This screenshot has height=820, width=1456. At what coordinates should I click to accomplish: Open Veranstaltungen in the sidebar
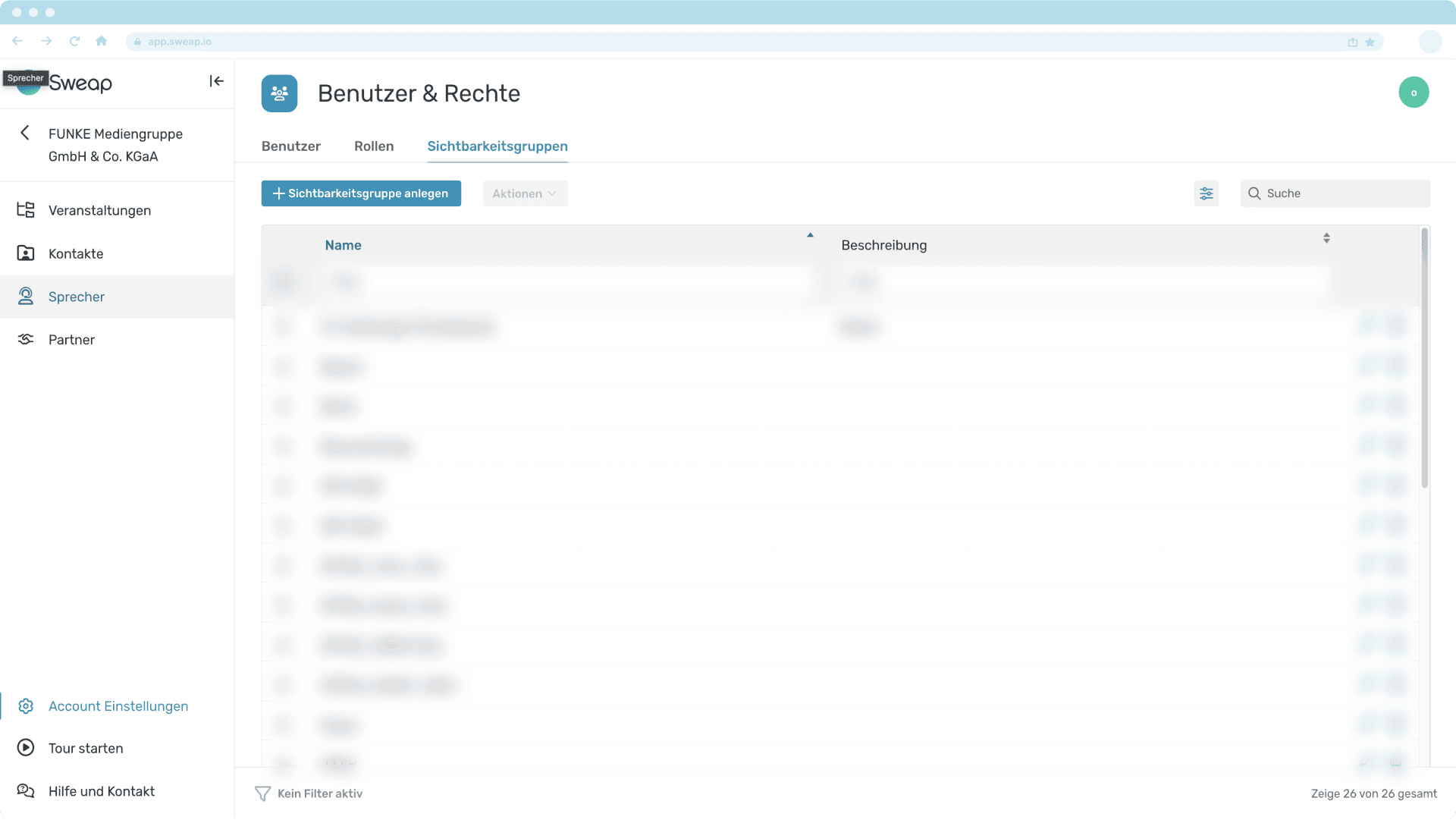[99, 210]
